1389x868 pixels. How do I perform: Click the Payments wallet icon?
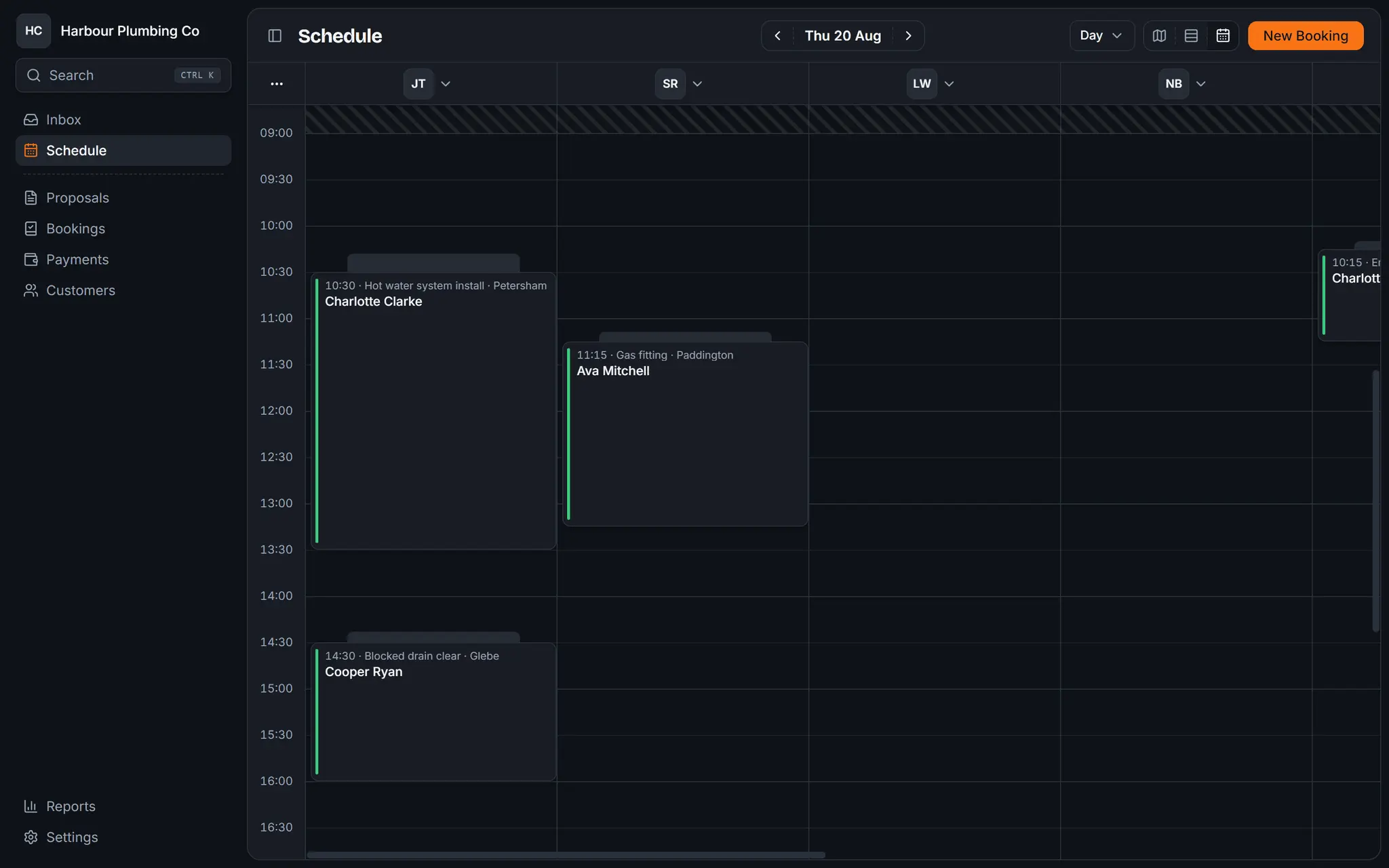(31, 260)
